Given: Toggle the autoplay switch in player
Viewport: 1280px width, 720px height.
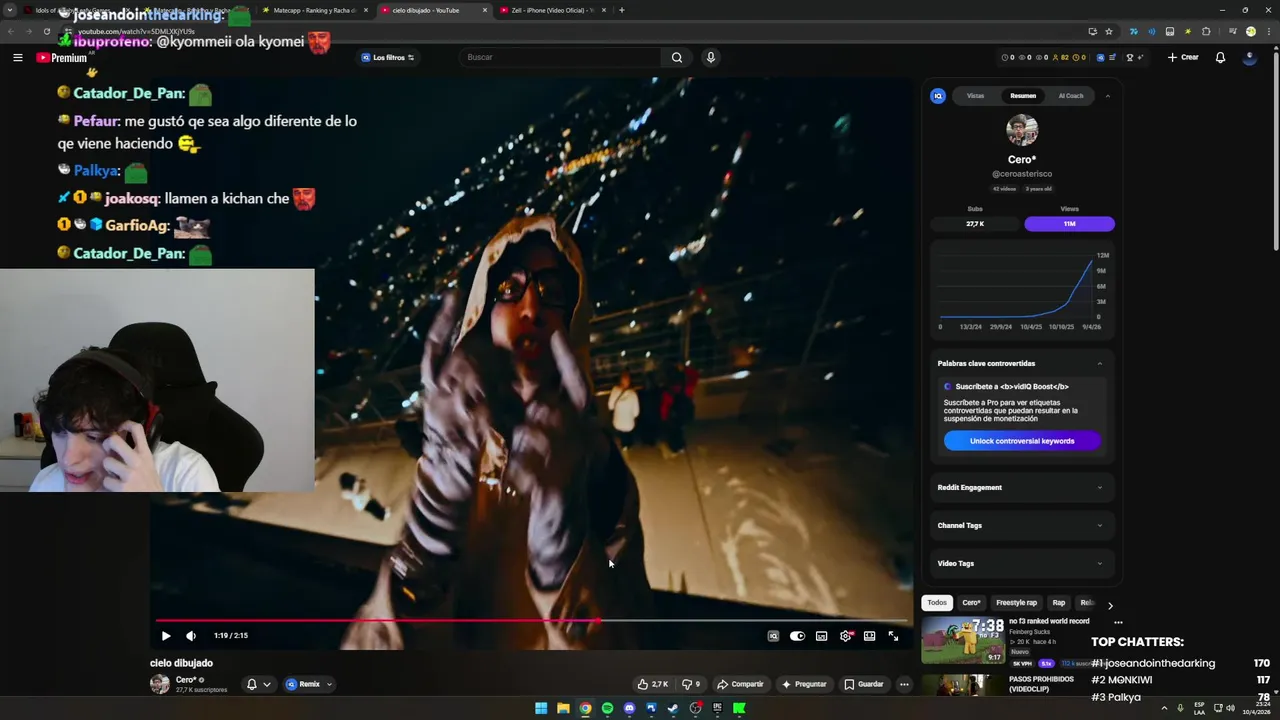Looking at the screenshot, I should click(797, 636).
